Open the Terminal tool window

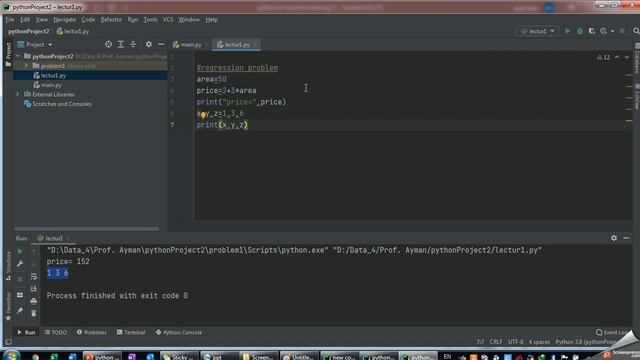[131, 332]
